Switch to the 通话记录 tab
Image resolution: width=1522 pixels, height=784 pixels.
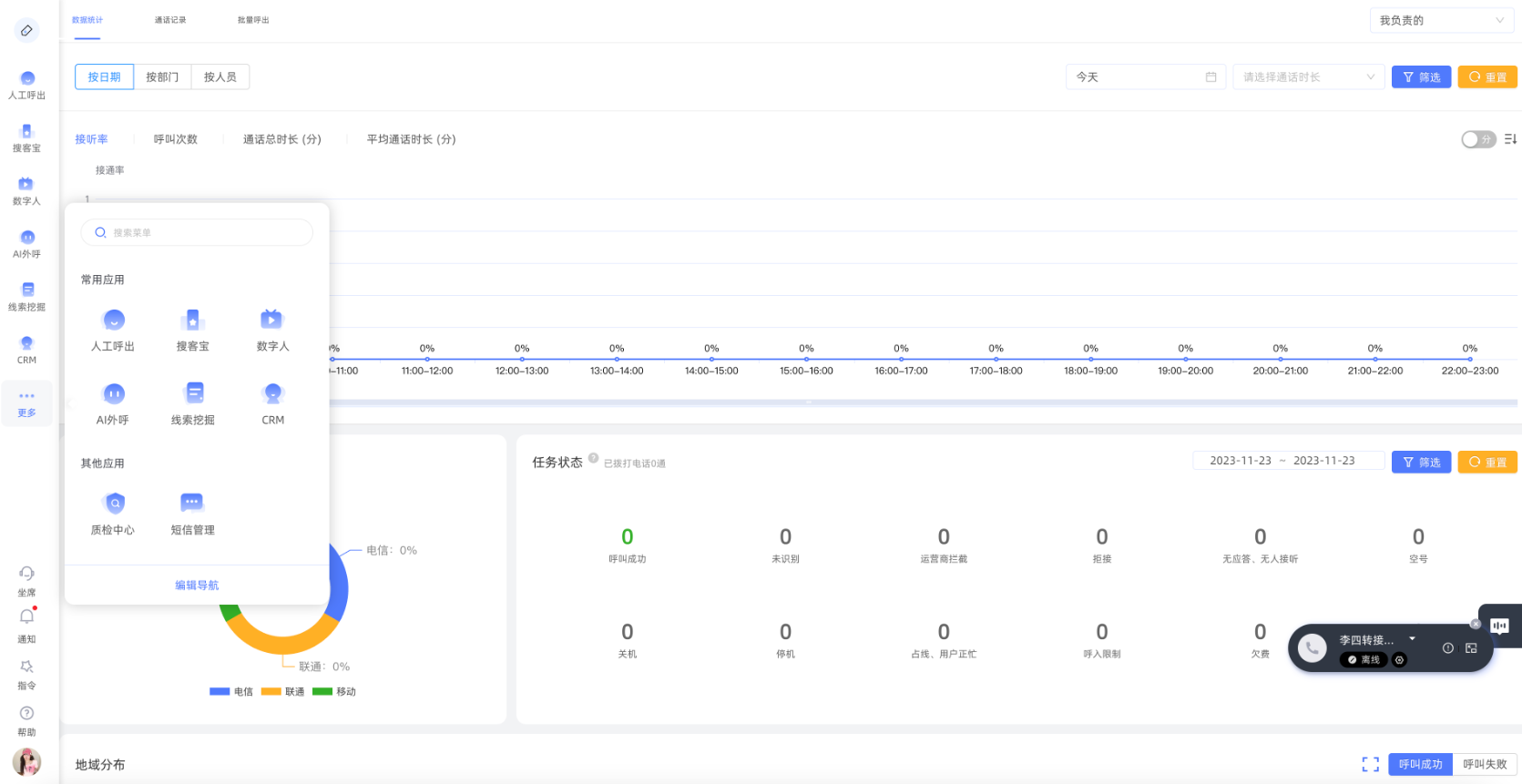(170, 20)
